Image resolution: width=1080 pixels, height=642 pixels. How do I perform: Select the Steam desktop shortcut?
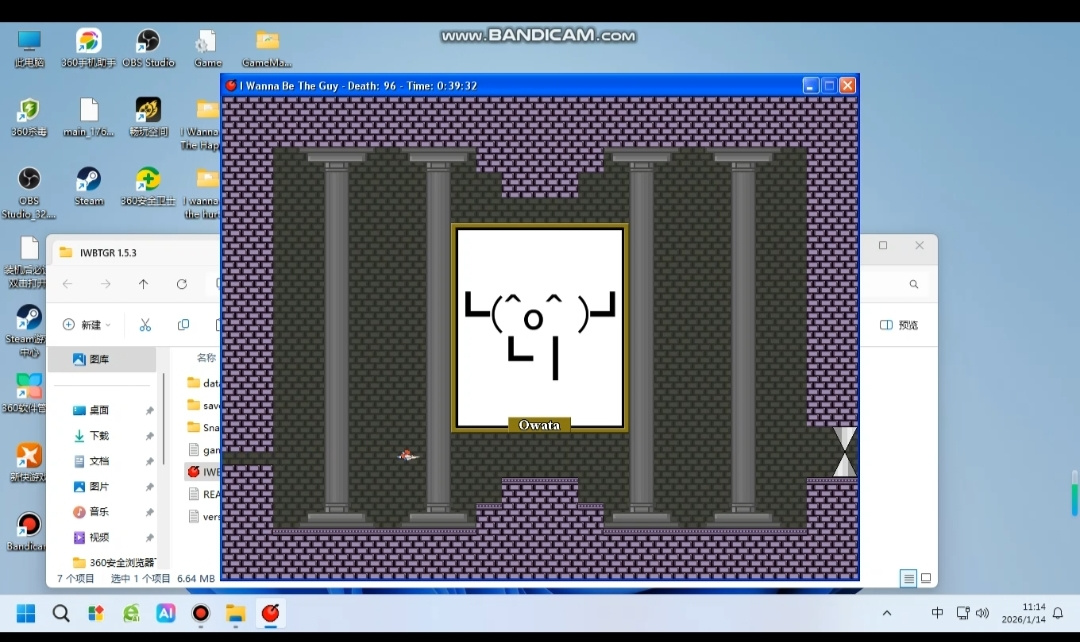coord(89,187)
